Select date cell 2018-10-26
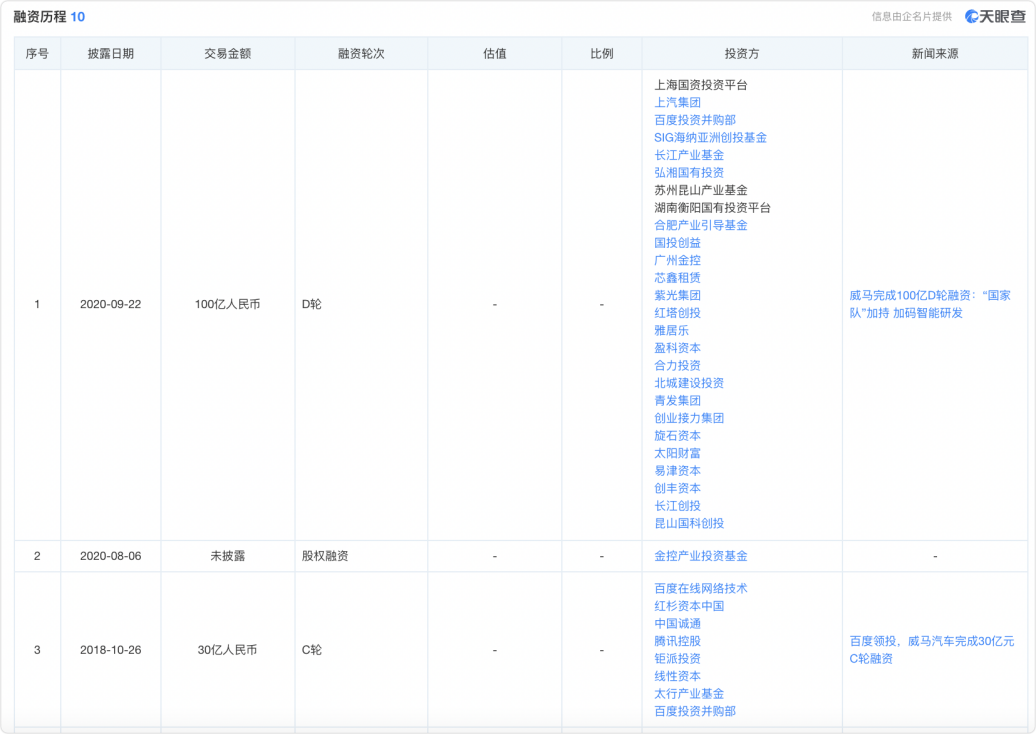This screenshot has height=734, width=1036. click(110, 649)
